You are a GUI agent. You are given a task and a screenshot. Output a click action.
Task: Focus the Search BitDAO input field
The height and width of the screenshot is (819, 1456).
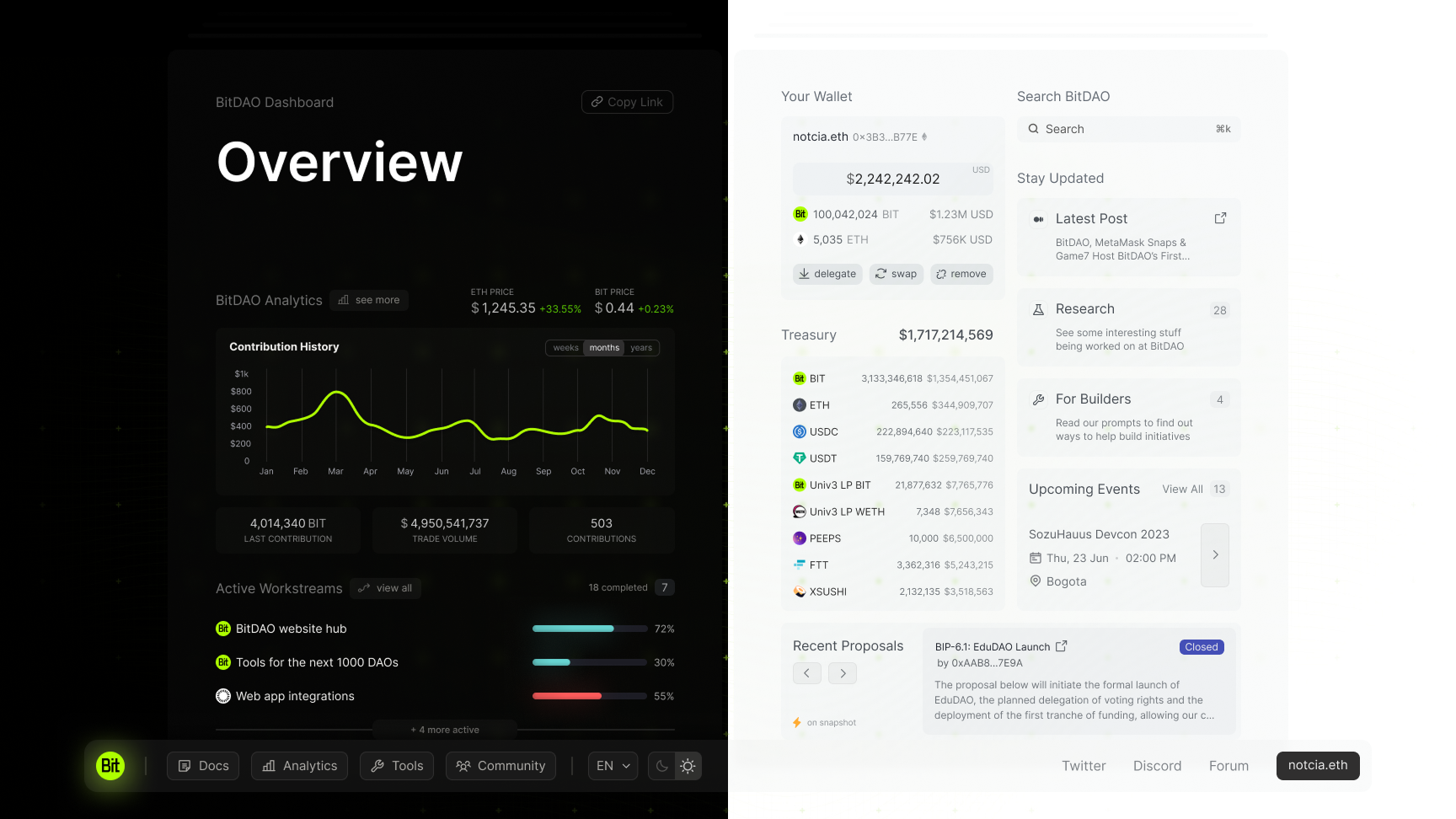[x=1127, y=129]
